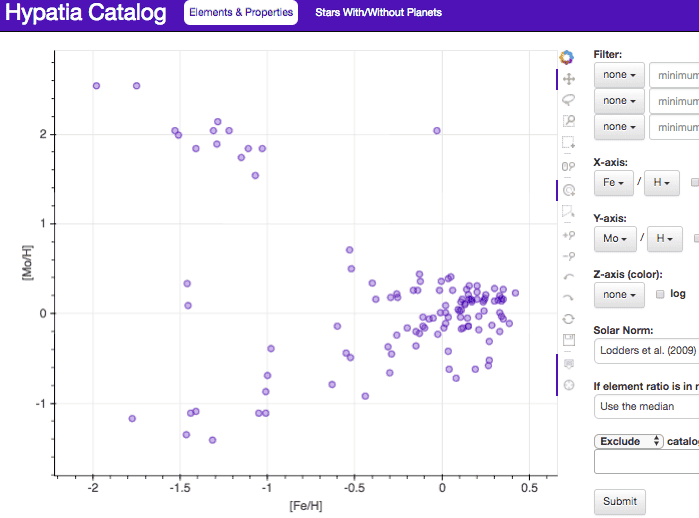Select the Box Select tool

click(x=568, y=142)
